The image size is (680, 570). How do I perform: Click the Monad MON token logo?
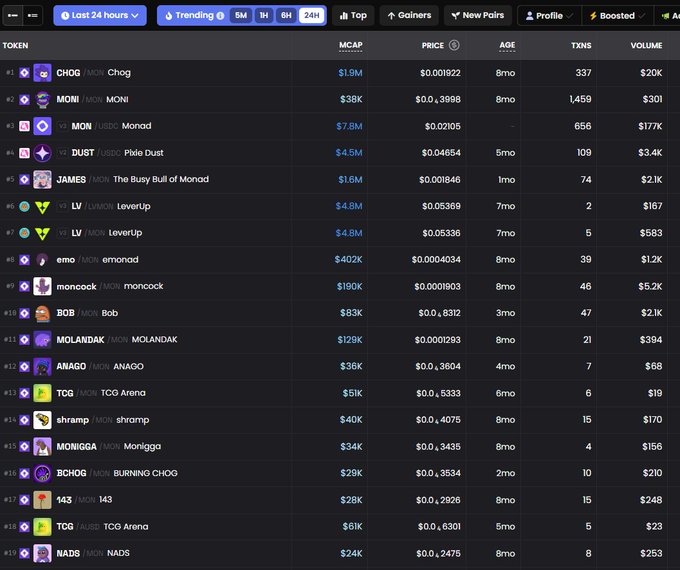[x=42, y=126]
